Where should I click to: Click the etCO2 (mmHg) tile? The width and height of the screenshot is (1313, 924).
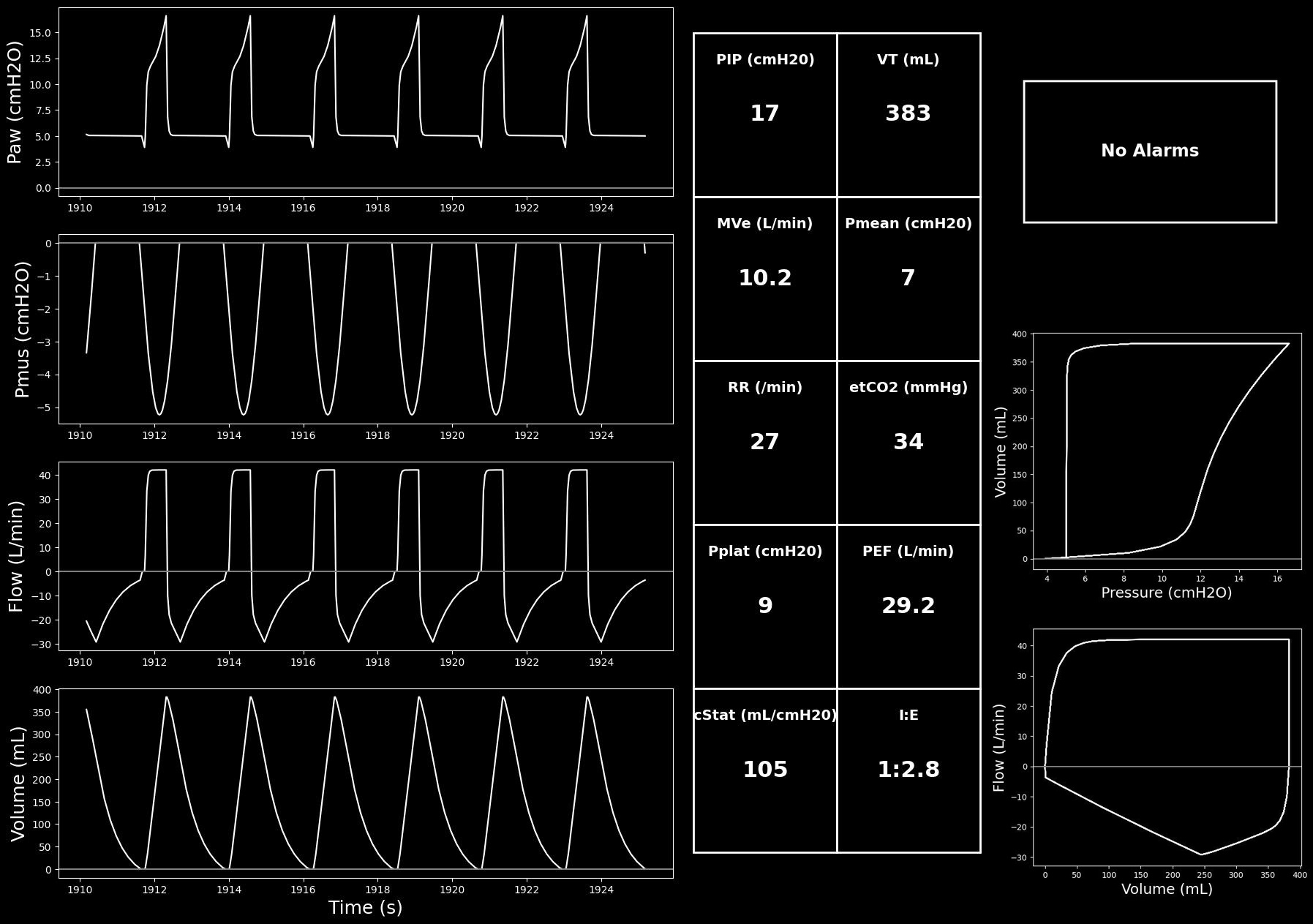click(908, 443)
